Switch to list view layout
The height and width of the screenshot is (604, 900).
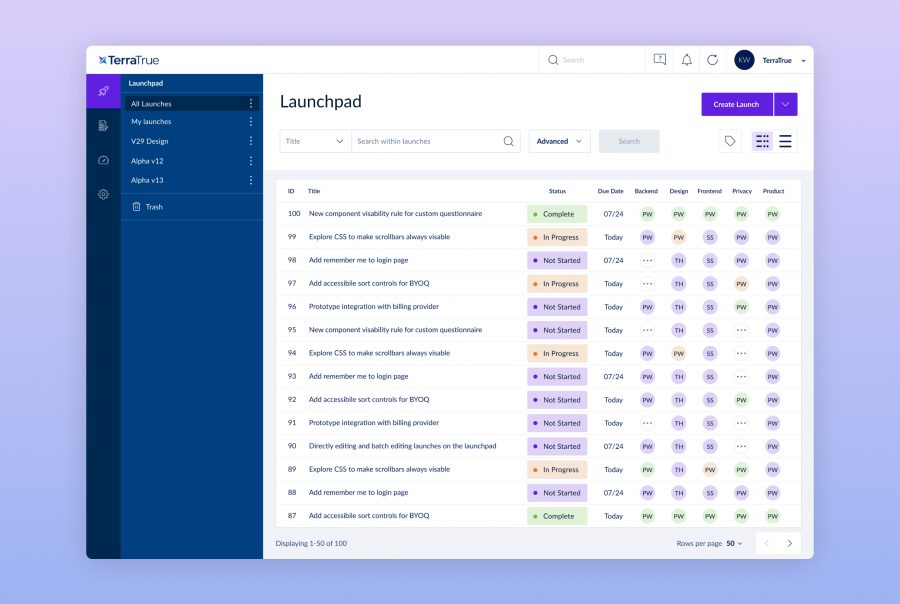click(x=785, y=141)
